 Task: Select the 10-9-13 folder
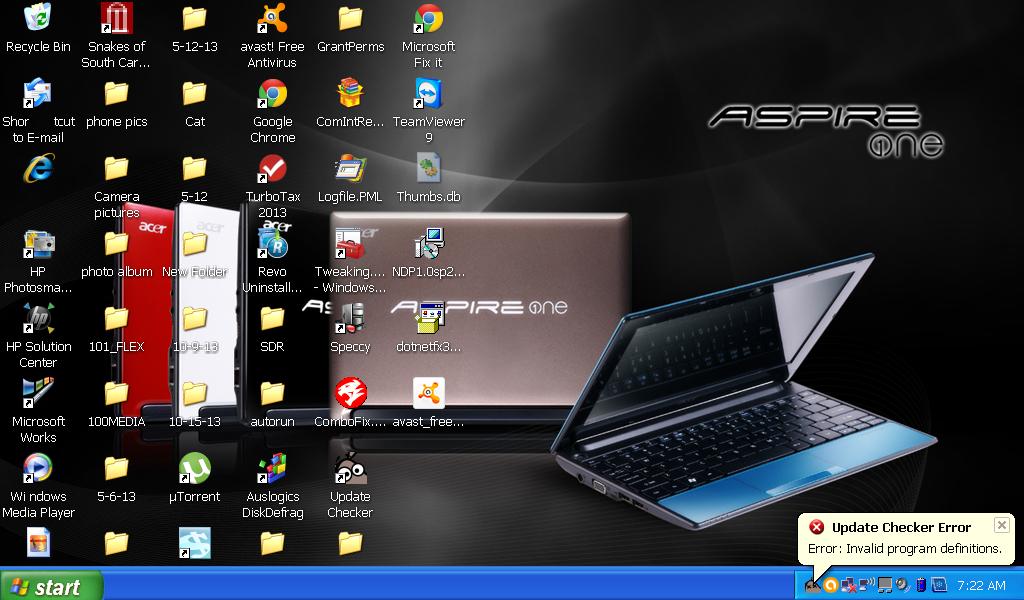click(x=195, y=319)
